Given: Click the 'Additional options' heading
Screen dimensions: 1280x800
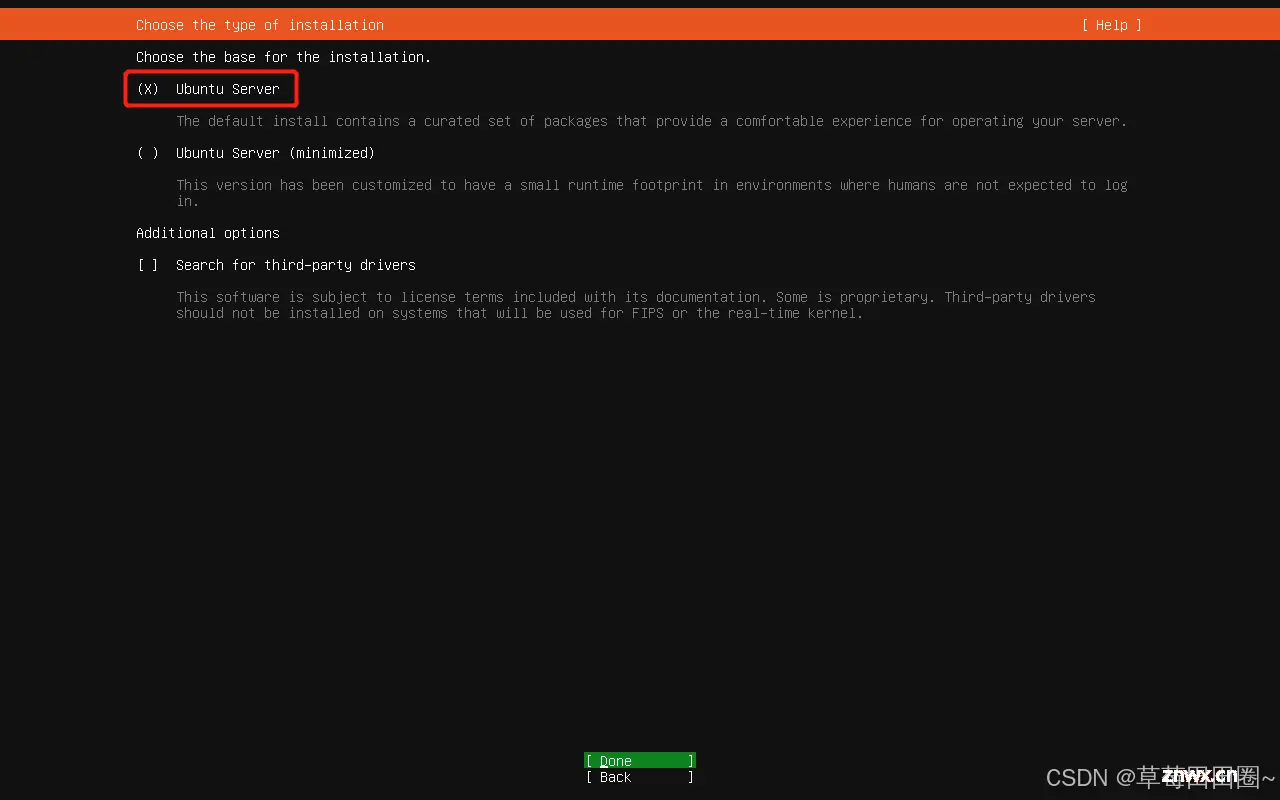Looking at the screenshot, I should 208,233.
